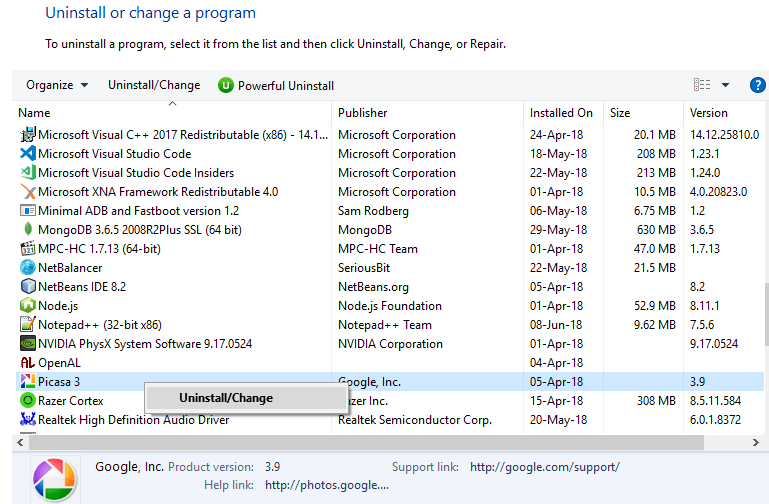Viewport: 769px width, 504px height.
Task: Sort by the Name column header
Action: pos(172,113)
